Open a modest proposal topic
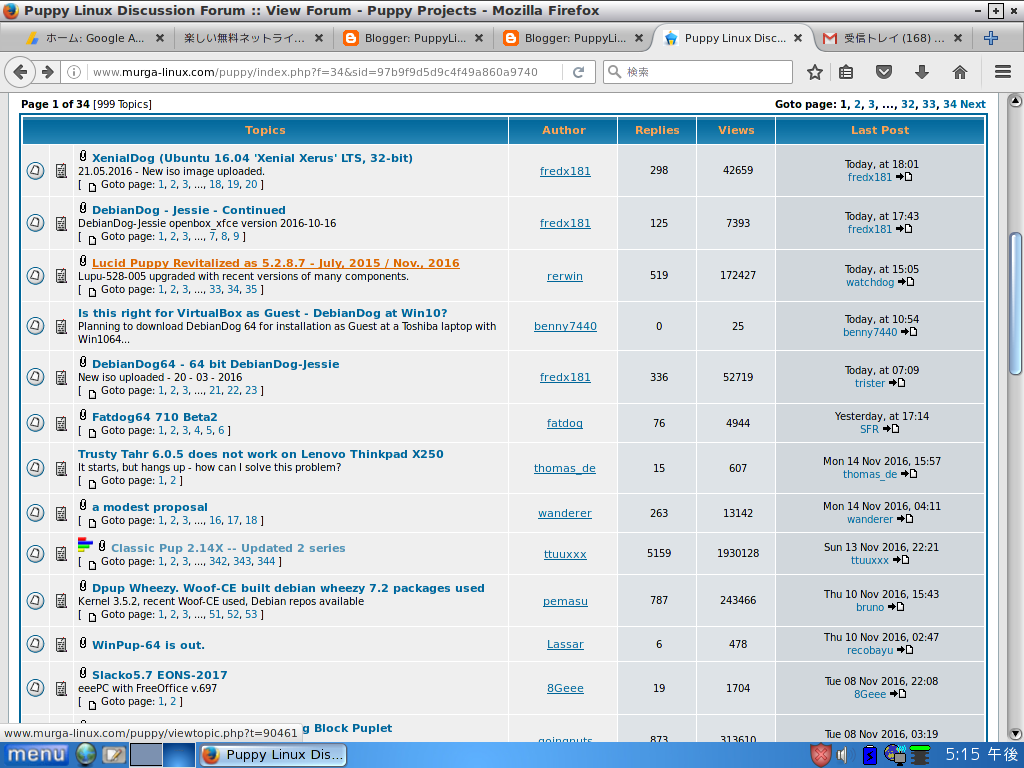The width and height of the screenshot is (1024, 768). tap(150, 507)
